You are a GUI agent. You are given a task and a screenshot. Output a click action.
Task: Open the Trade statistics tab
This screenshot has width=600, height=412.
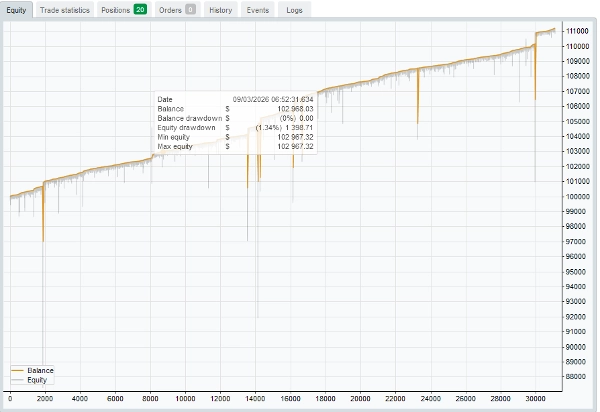pos(65,10)
